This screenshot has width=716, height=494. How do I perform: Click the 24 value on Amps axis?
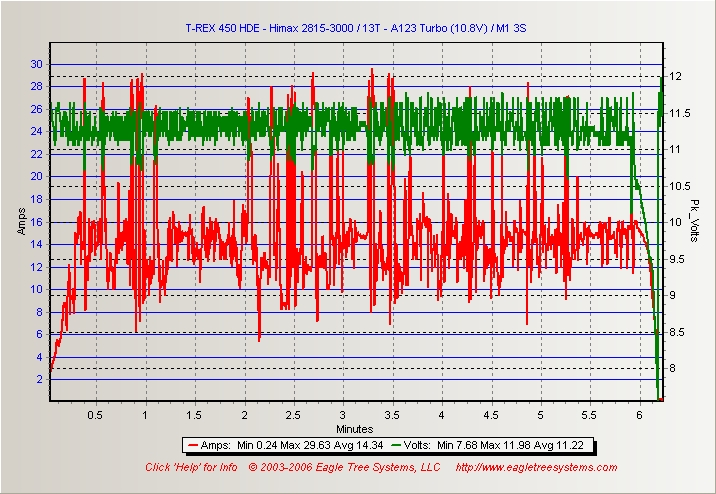[37, 131]
